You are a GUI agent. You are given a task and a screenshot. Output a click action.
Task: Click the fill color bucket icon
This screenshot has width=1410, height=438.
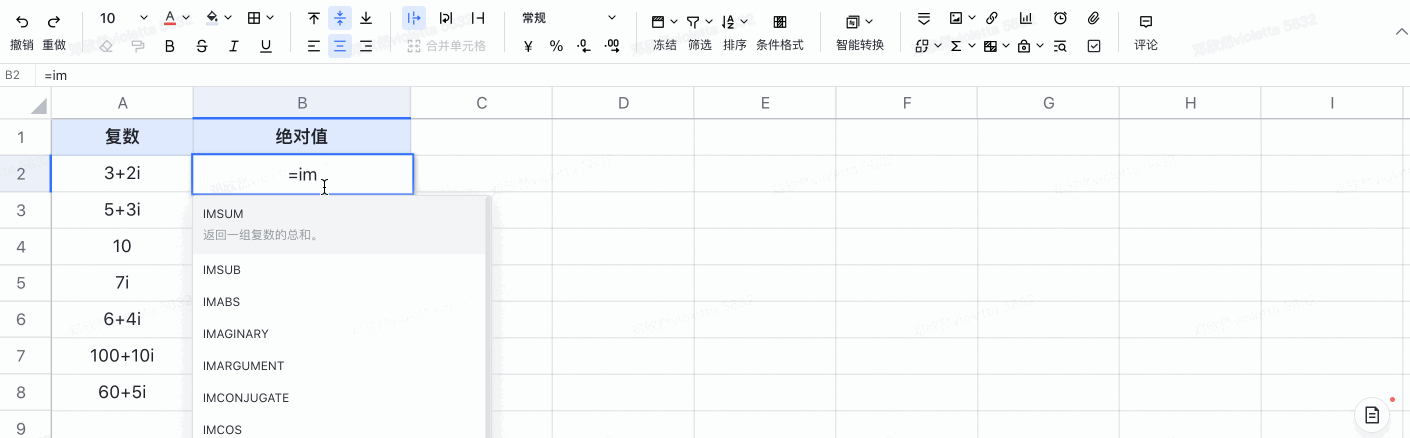click(x=212, y=18)
